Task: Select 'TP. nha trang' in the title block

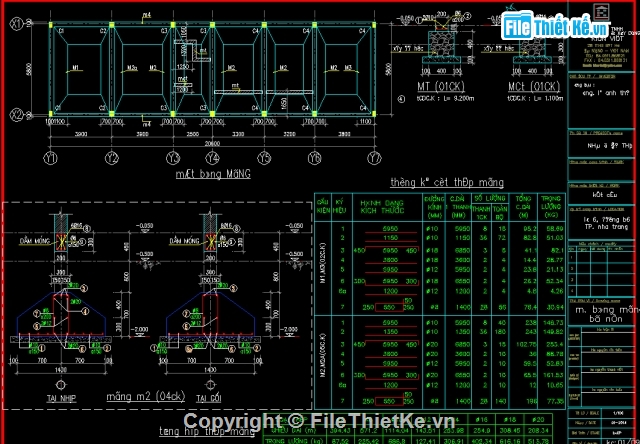Action: click(x=606, y=227)
